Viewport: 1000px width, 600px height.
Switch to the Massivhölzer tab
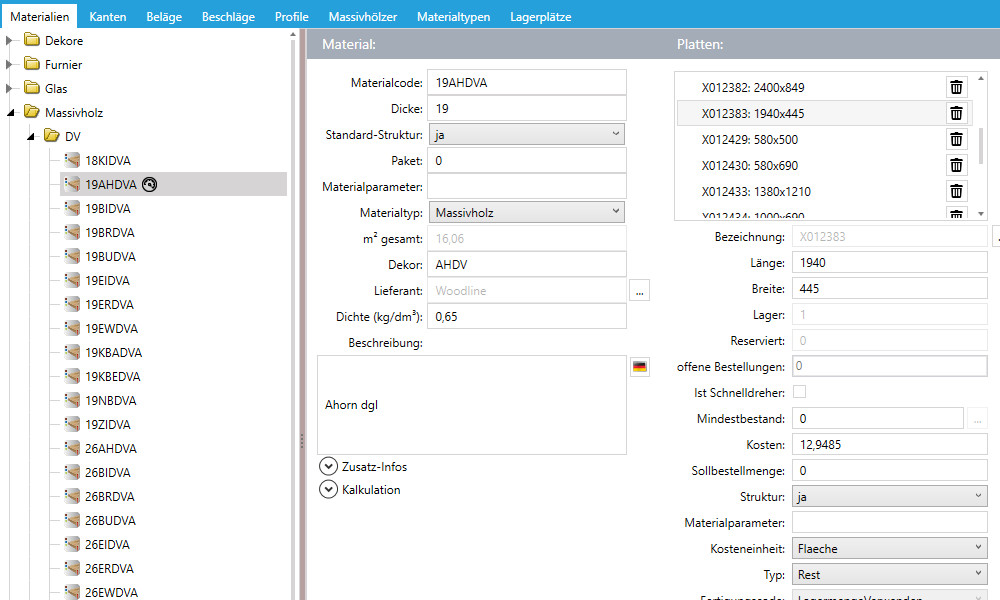coord(363,17)
